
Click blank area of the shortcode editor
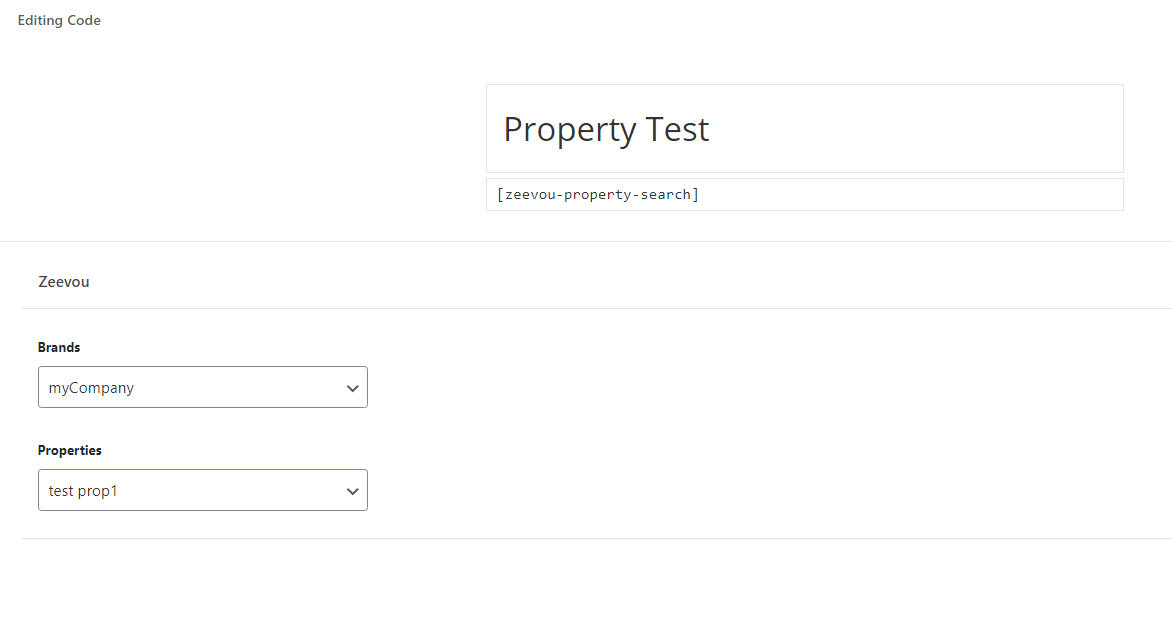click(x=912, y=194)
